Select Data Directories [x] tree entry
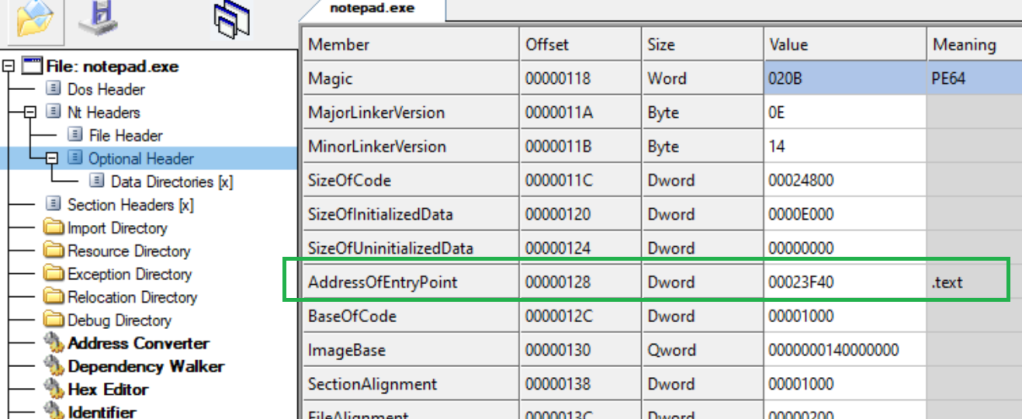The width and height of the screenshot is (1022, 419). pyautogui.click(x=172, y=182)
